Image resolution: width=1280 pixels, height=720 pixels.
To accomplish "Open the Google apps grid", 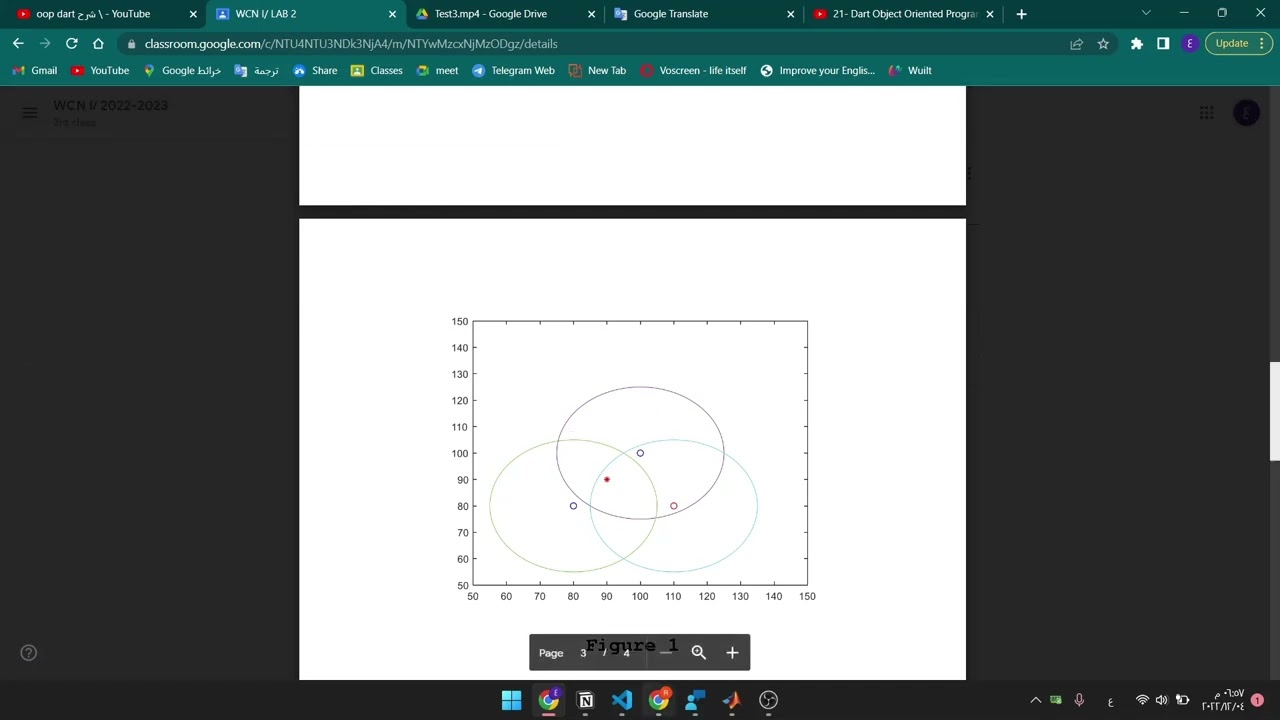I will pos(1206,113).
